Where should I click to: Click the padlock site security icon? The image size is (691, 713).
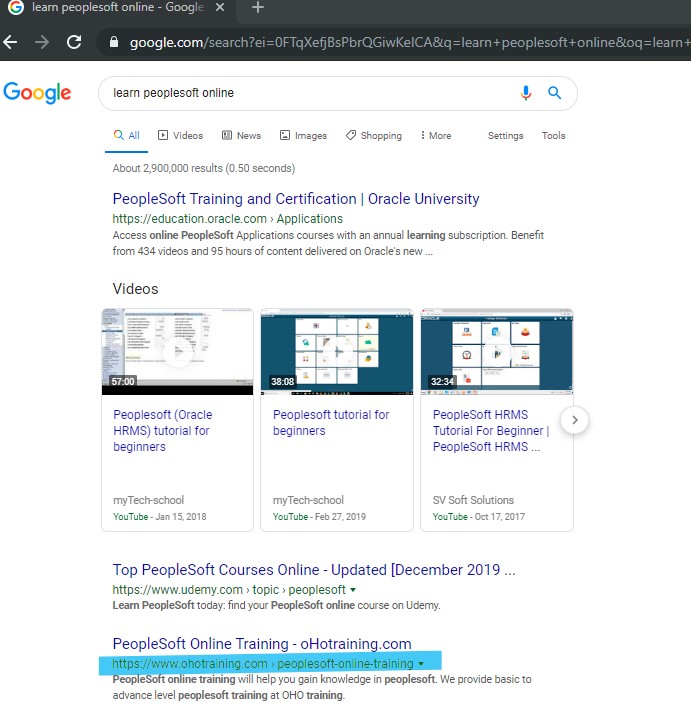(x=114, y=42)
